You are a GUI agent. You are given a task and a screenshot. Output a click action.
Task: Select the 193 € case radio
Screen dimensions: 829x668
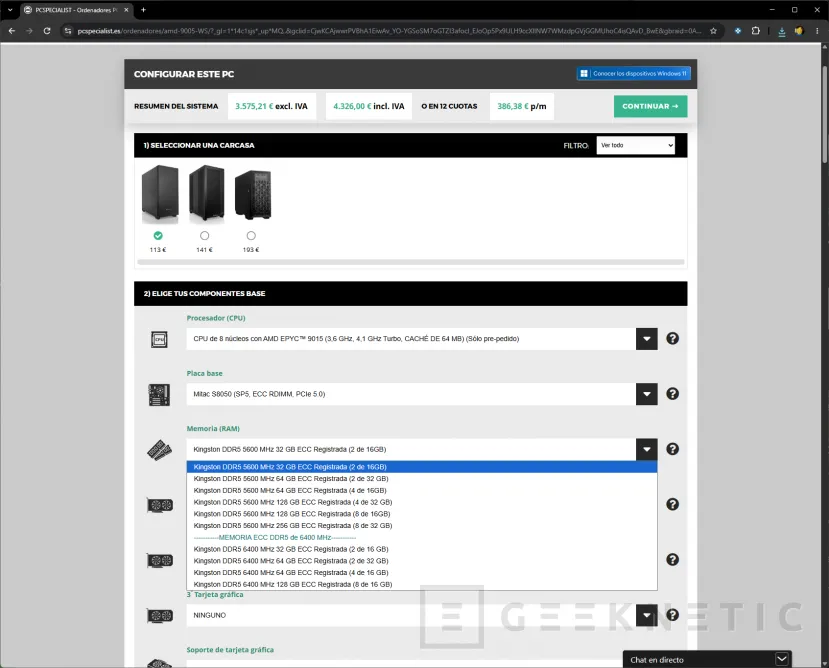[x=251, y=235]
